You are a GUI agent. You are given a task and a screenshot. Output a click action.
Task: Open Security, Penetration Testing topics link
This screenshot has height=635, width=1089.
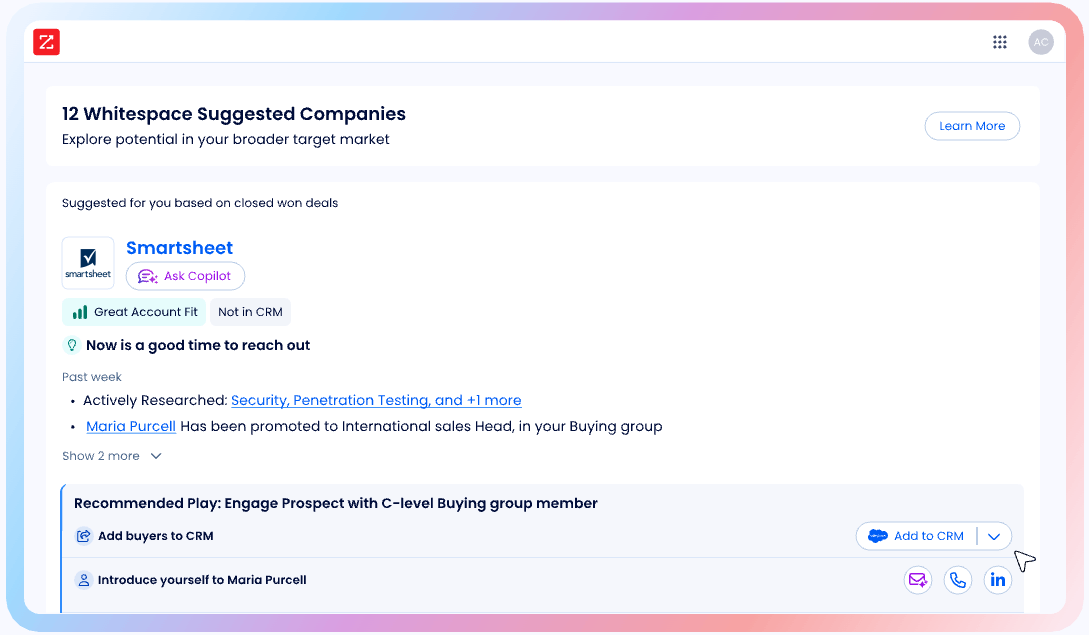376,400
